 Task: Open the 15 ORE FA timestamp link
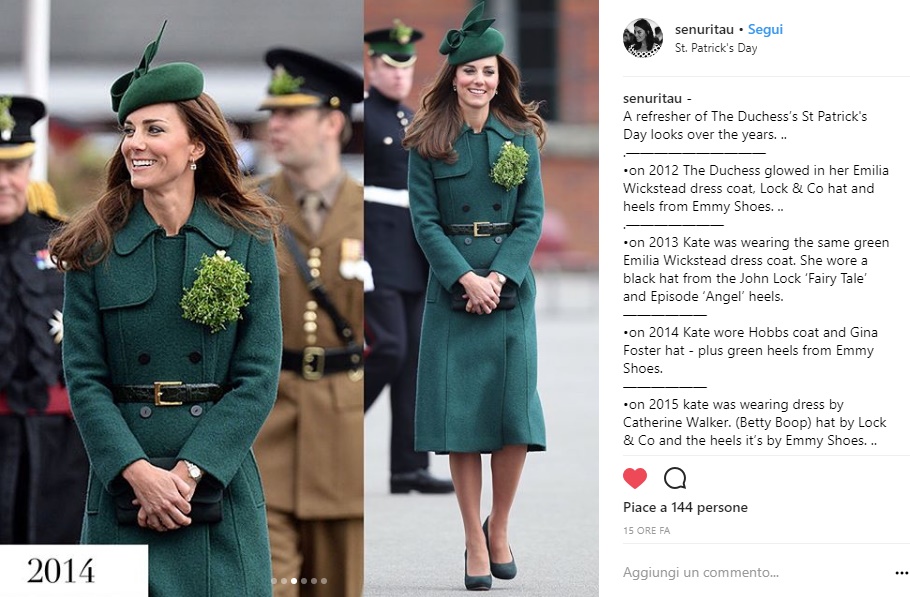click(x=647, y=531)
